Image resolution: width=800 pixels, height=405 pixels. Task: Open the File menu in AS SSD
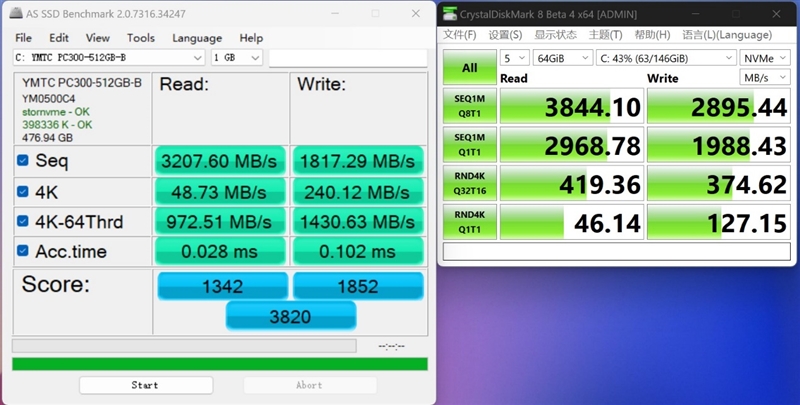(x=23, y=38)
